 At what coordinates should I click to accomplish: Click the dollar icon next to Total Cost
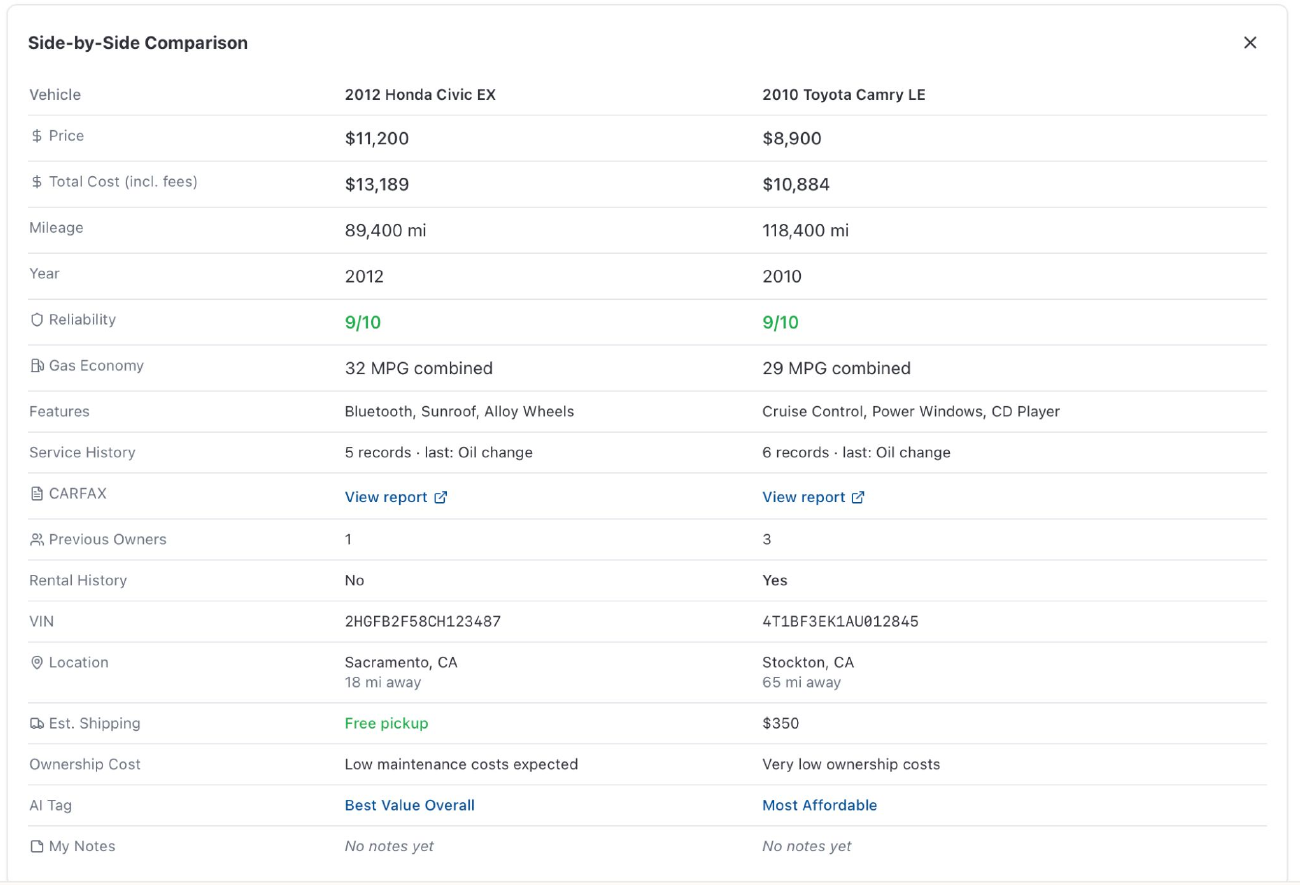[x=37, y=182]
